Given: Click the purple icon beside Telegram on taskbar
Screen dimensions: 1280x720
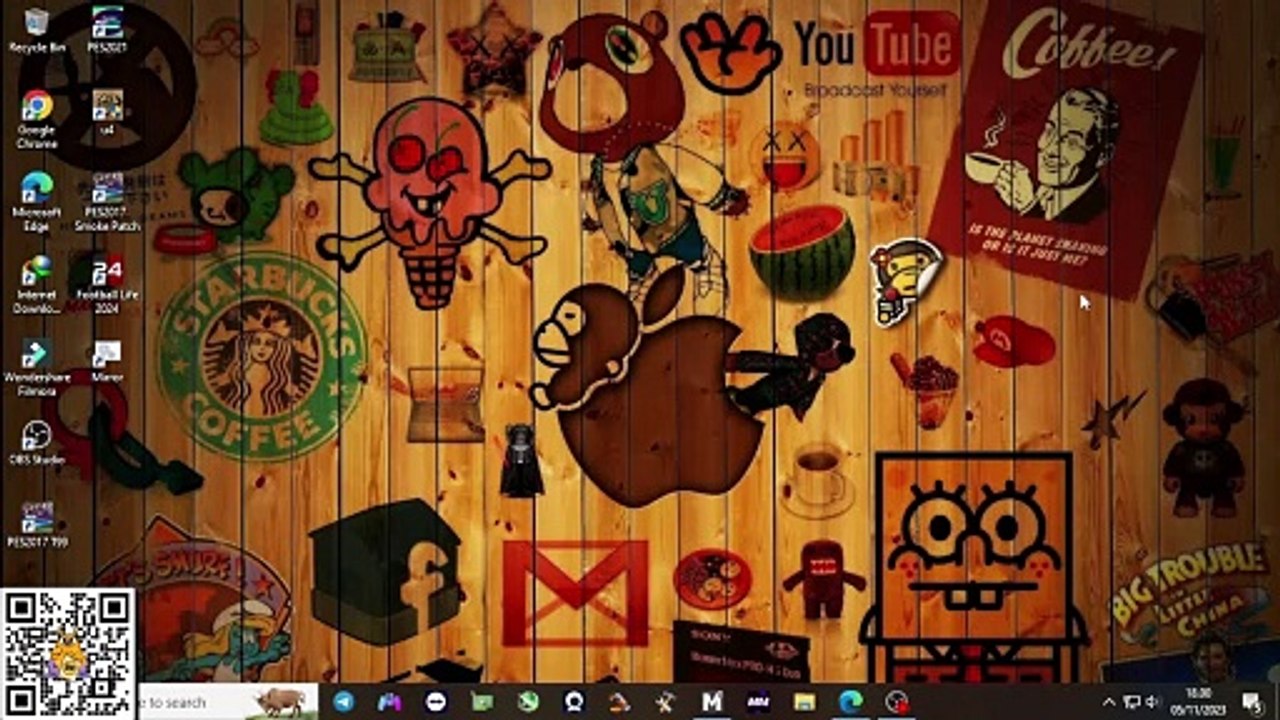Looking at the screenshot, I should coord(390,702).
